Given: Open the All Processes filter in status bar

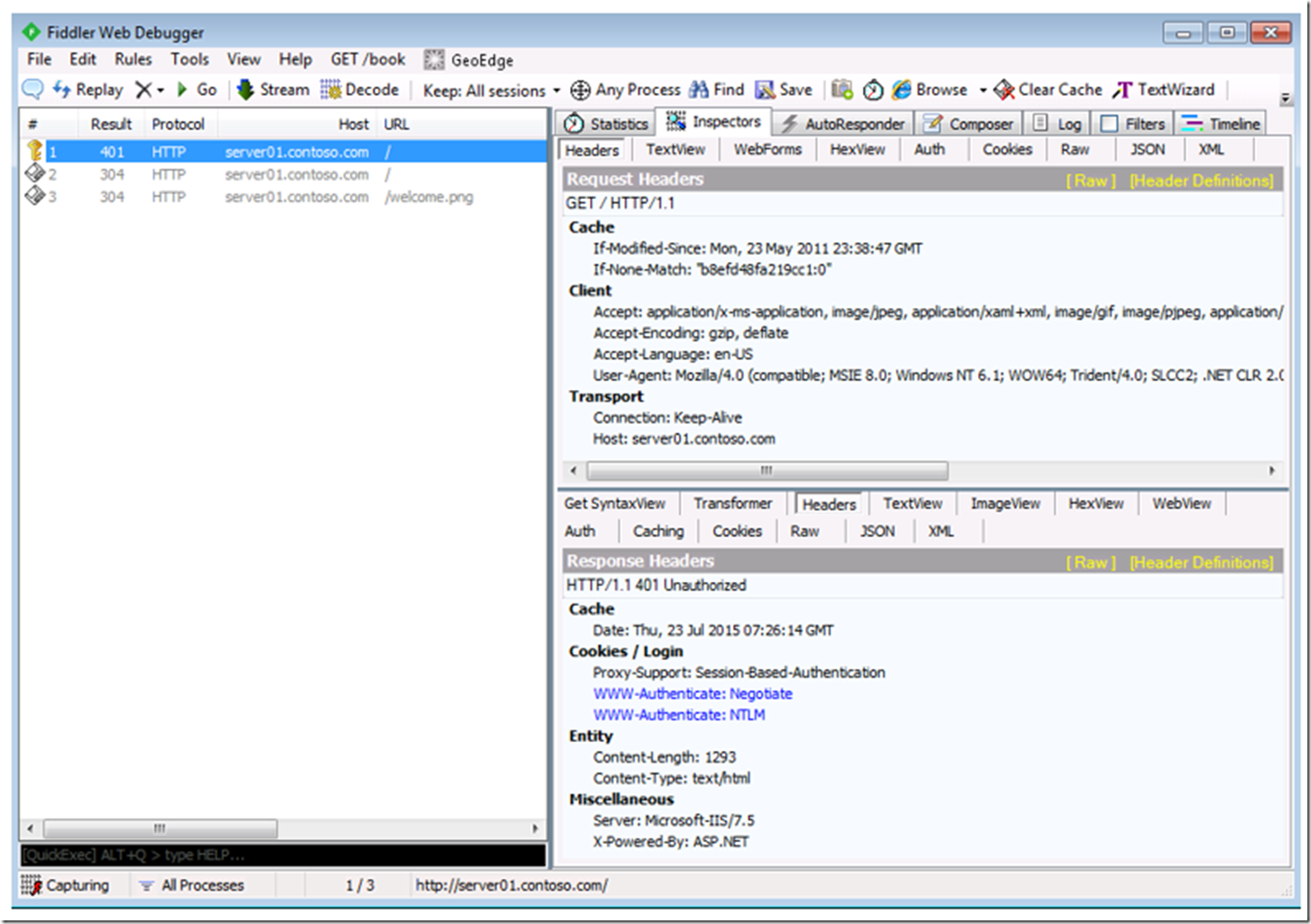Looking at the screenshot, I should pyautogui.click(x=192, y=885).
